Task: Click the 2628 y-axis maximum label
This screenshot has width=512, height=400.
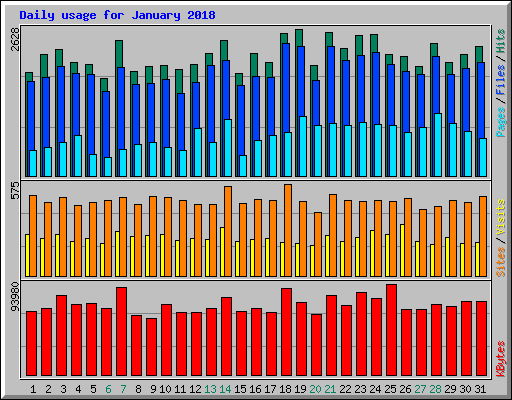Action: click(x=15, y=39)
